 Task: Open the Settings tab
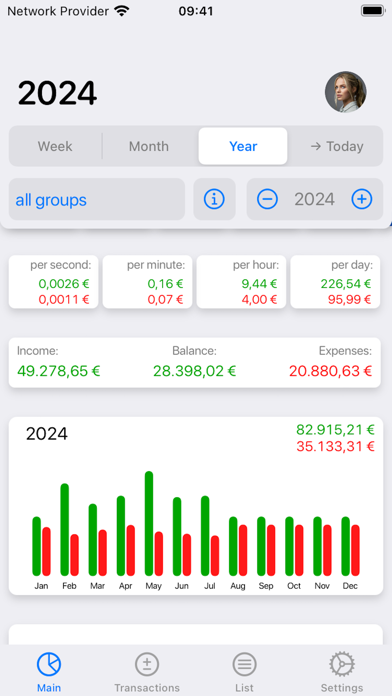tap(342, 672)
